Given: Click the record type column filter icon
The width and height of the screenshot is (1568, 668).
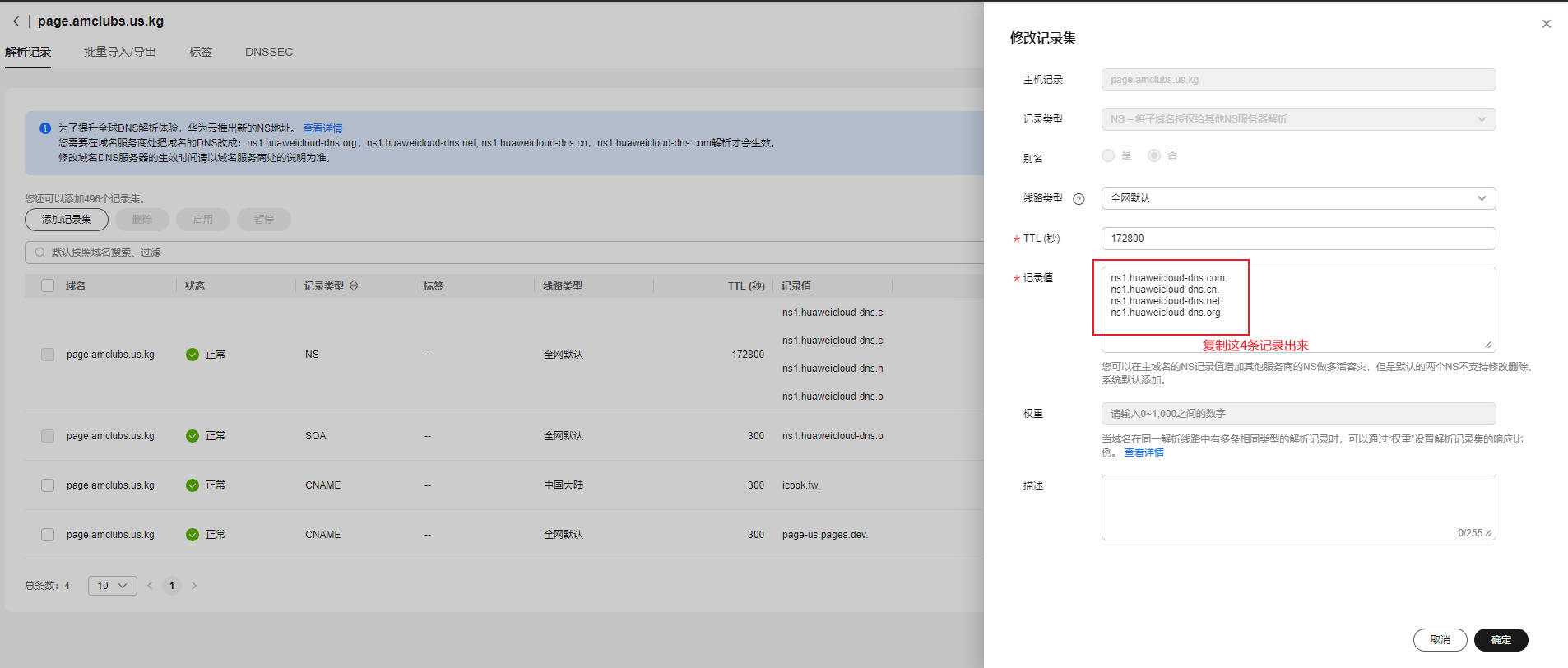Looking at the screenshot, I should click(x=354, y=286).
